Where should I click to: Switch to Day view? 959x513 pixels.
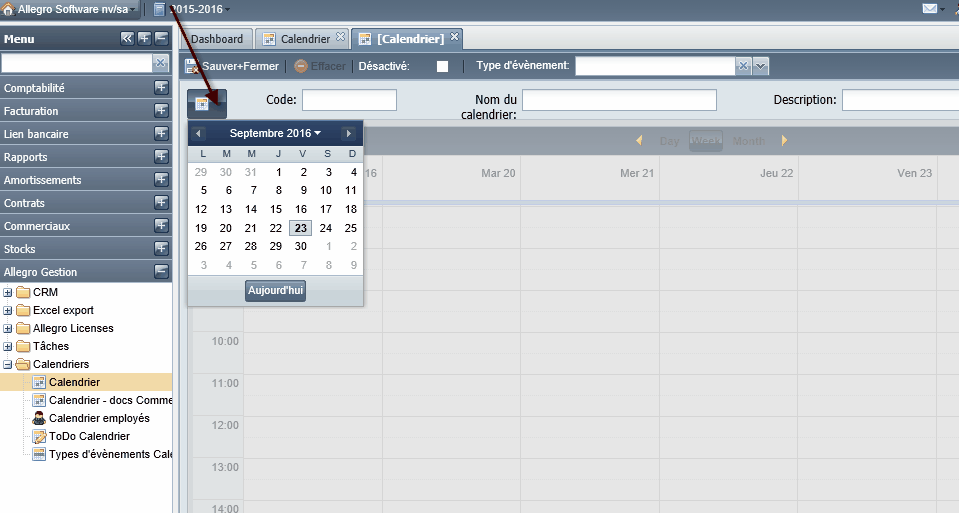click(x=669, y=141)
